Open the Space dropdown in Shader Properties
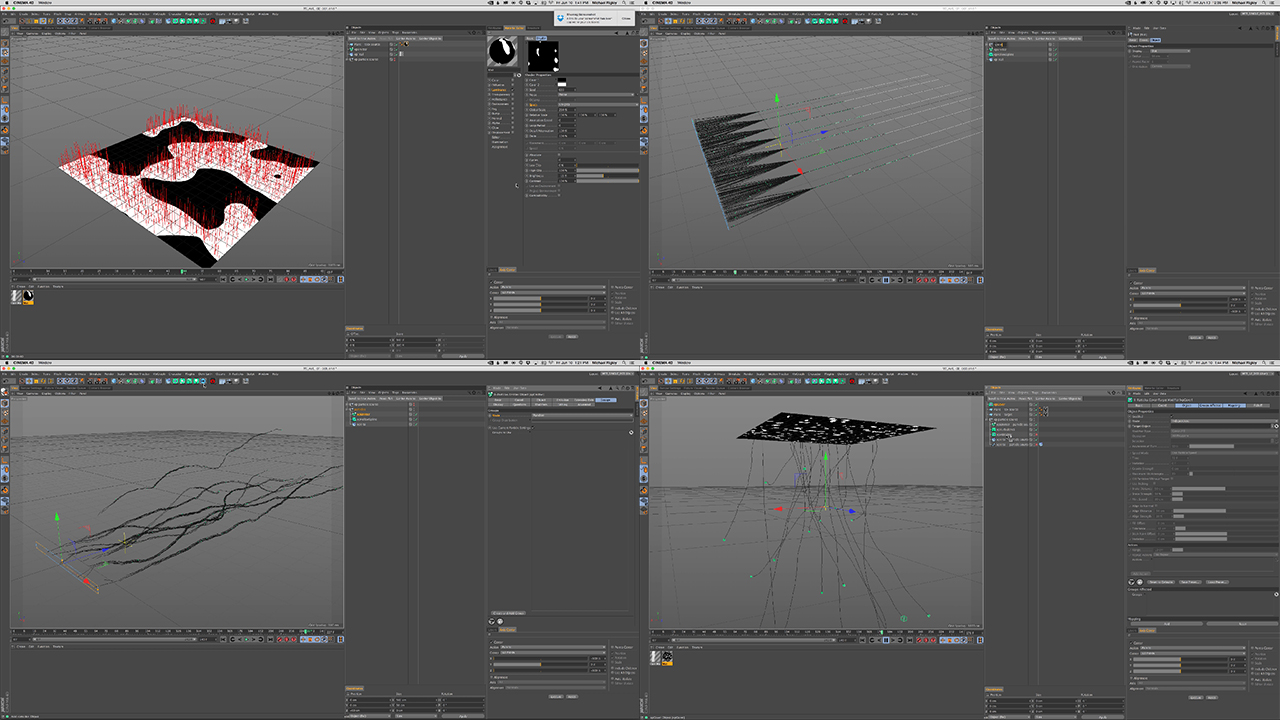 click(598, 105)
